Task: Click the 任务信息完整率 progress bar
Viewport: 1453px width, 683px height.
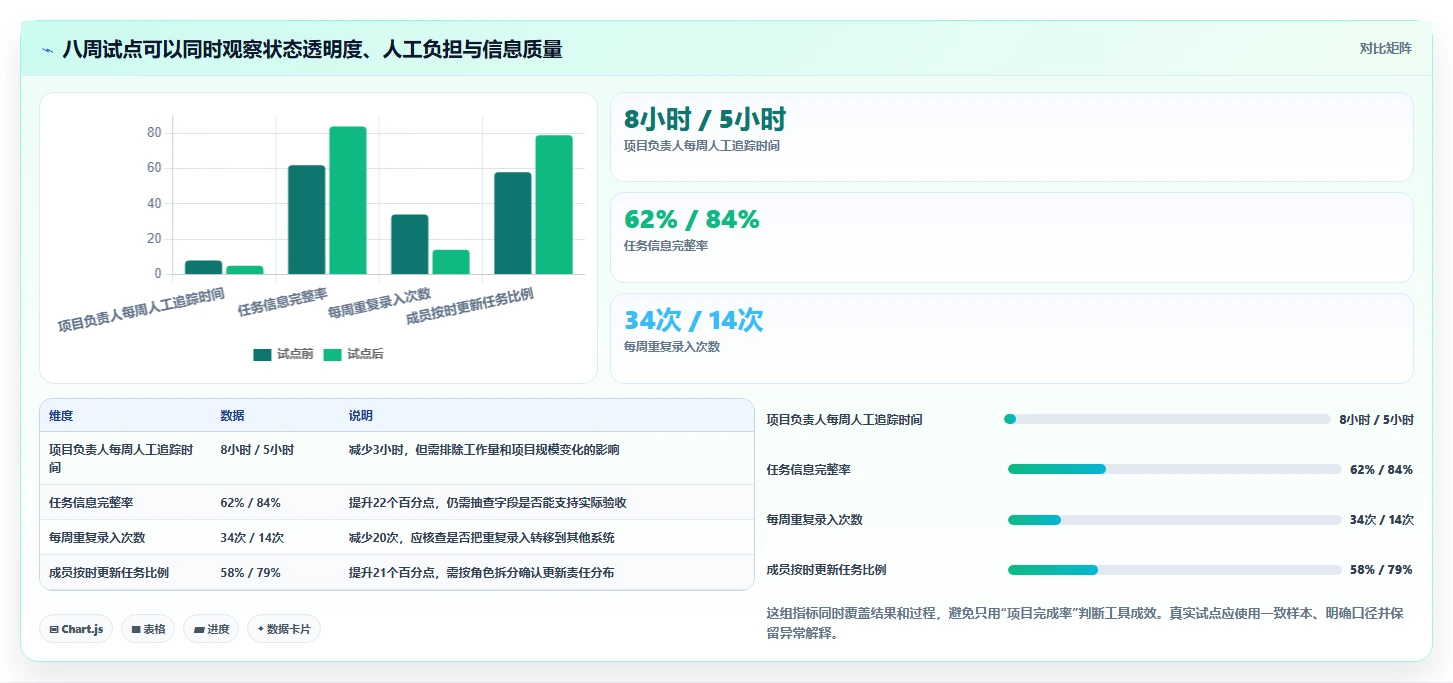Action: pyautogui.click(x=1174, y=469)
